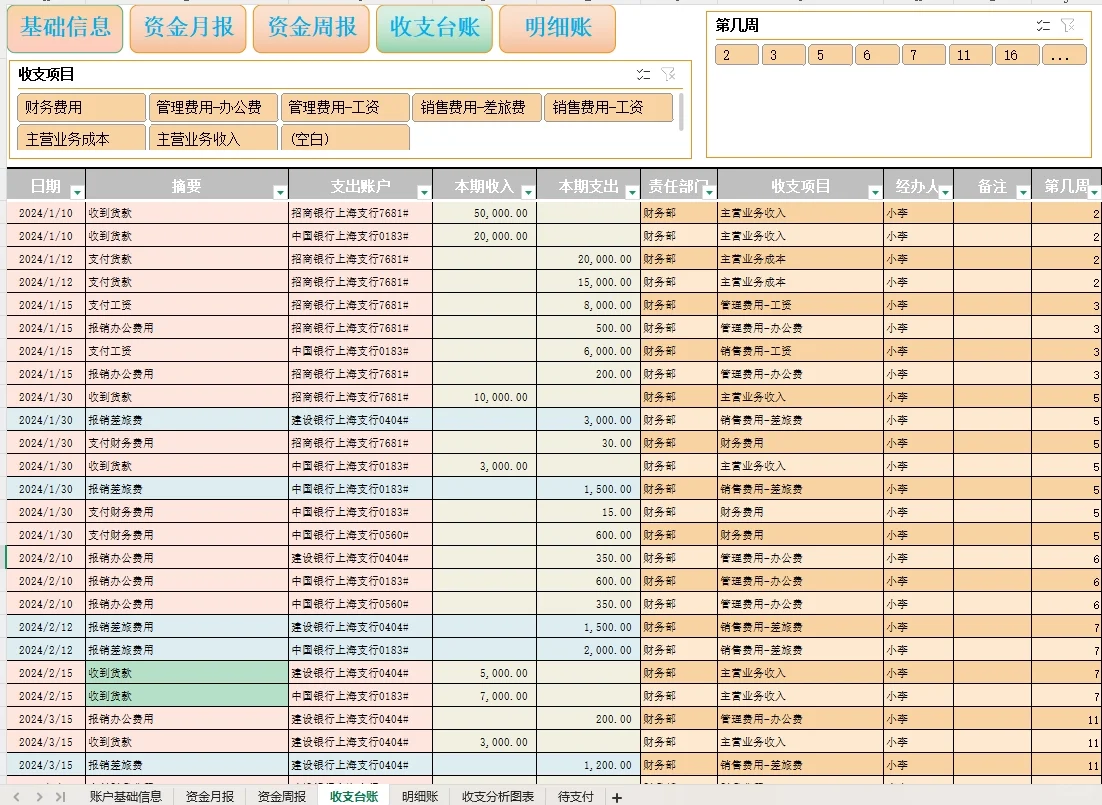Click the 收支项目 slicer vertical scrollbar
1102x805 pixels.
pos(681,112)
